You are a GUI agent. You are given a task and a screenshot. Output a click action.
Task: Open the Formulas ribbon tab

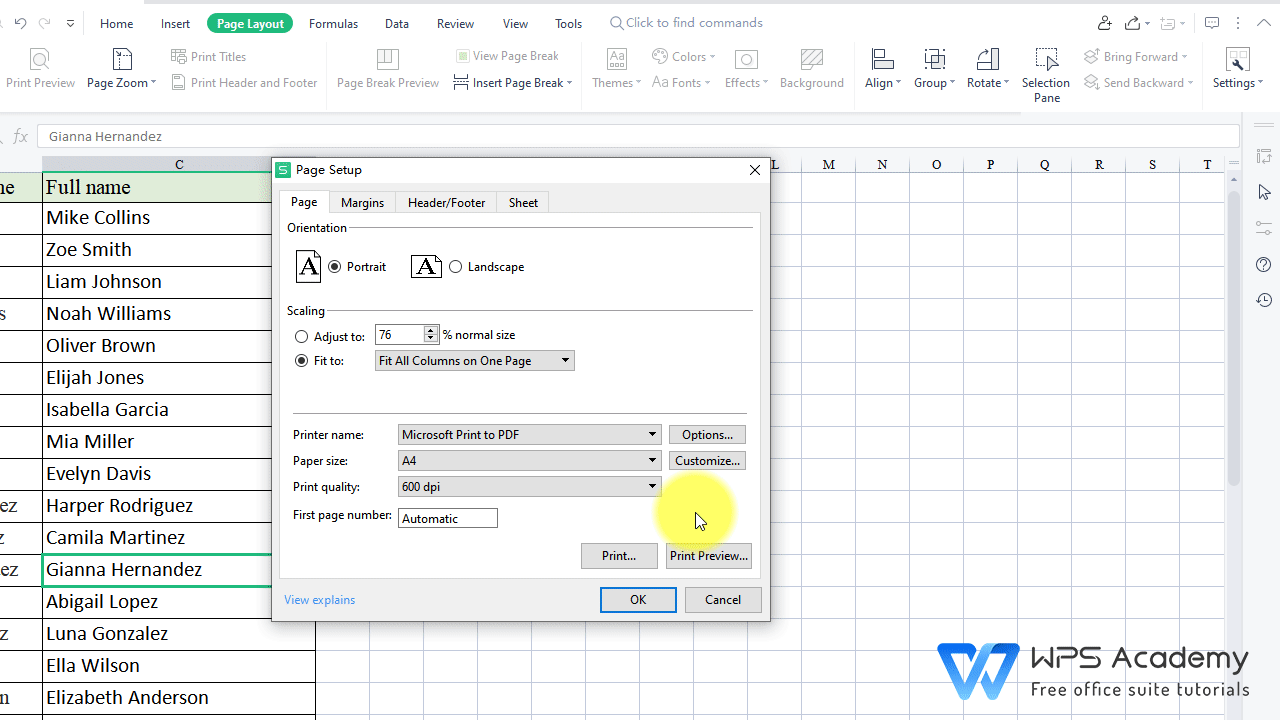tap(333, 22)
